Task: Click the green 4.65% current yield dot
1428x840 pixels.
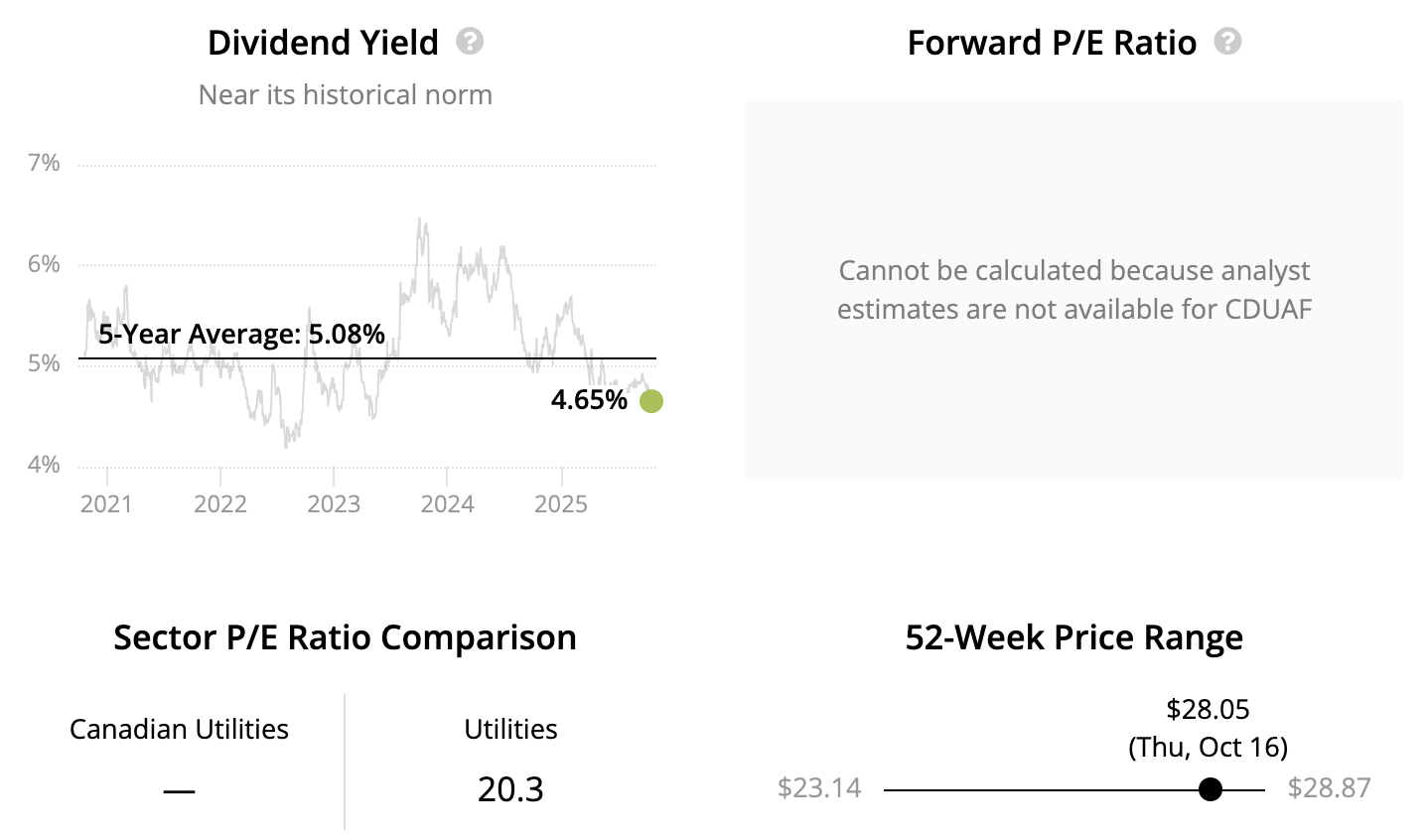Action: pos(651,401)
